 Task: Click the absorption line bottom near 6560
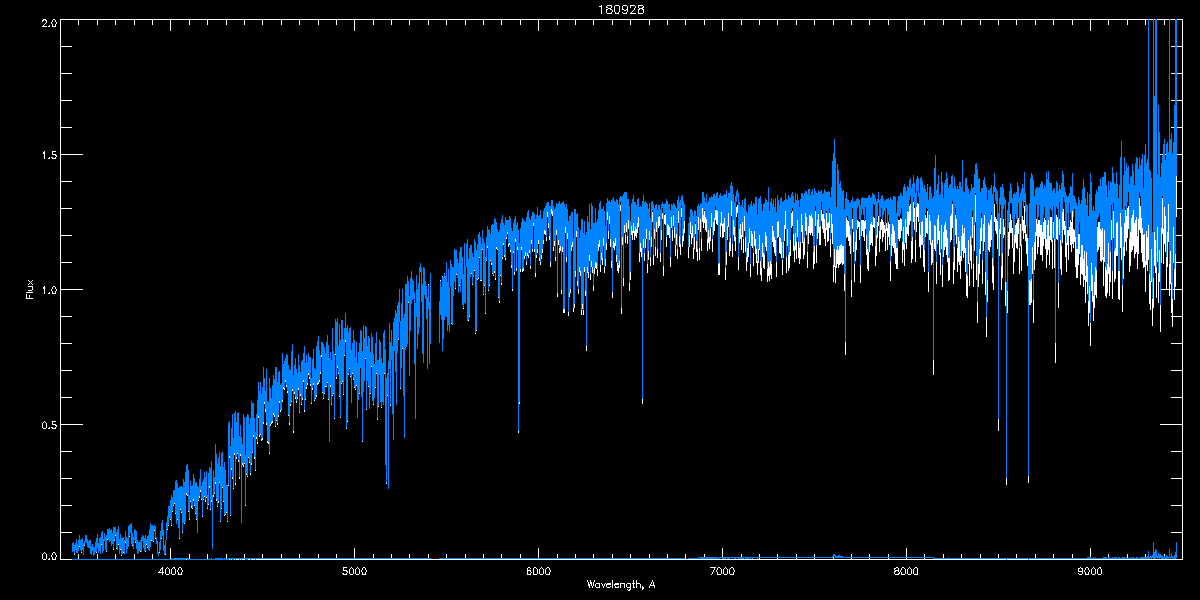tap(642, 401)
